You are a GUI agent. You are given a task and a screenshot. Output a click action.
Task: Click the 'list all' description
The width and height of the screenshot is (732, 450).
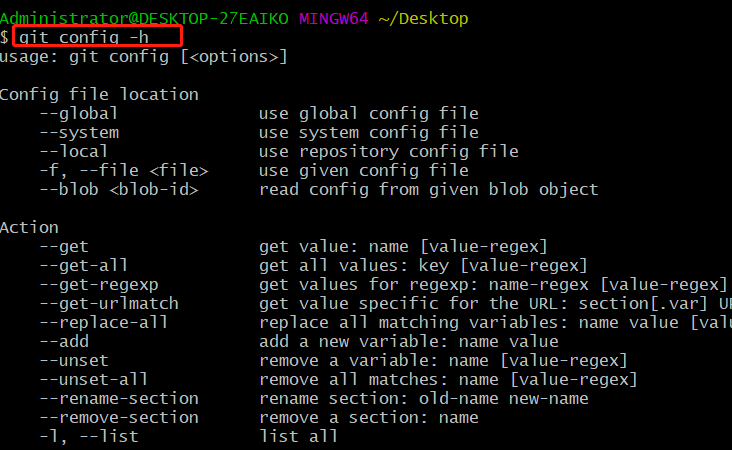tap(298, 436)
